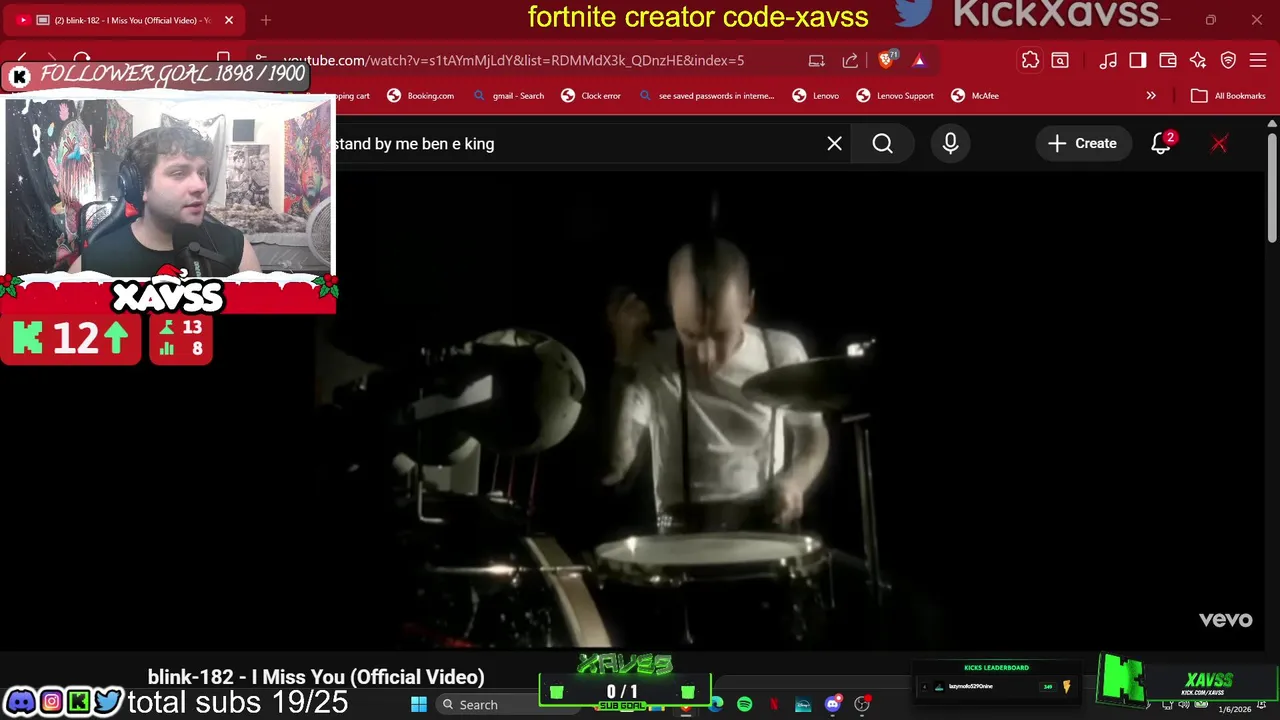Open Leo AI sparkle icon

click(x=1198, y=60)
